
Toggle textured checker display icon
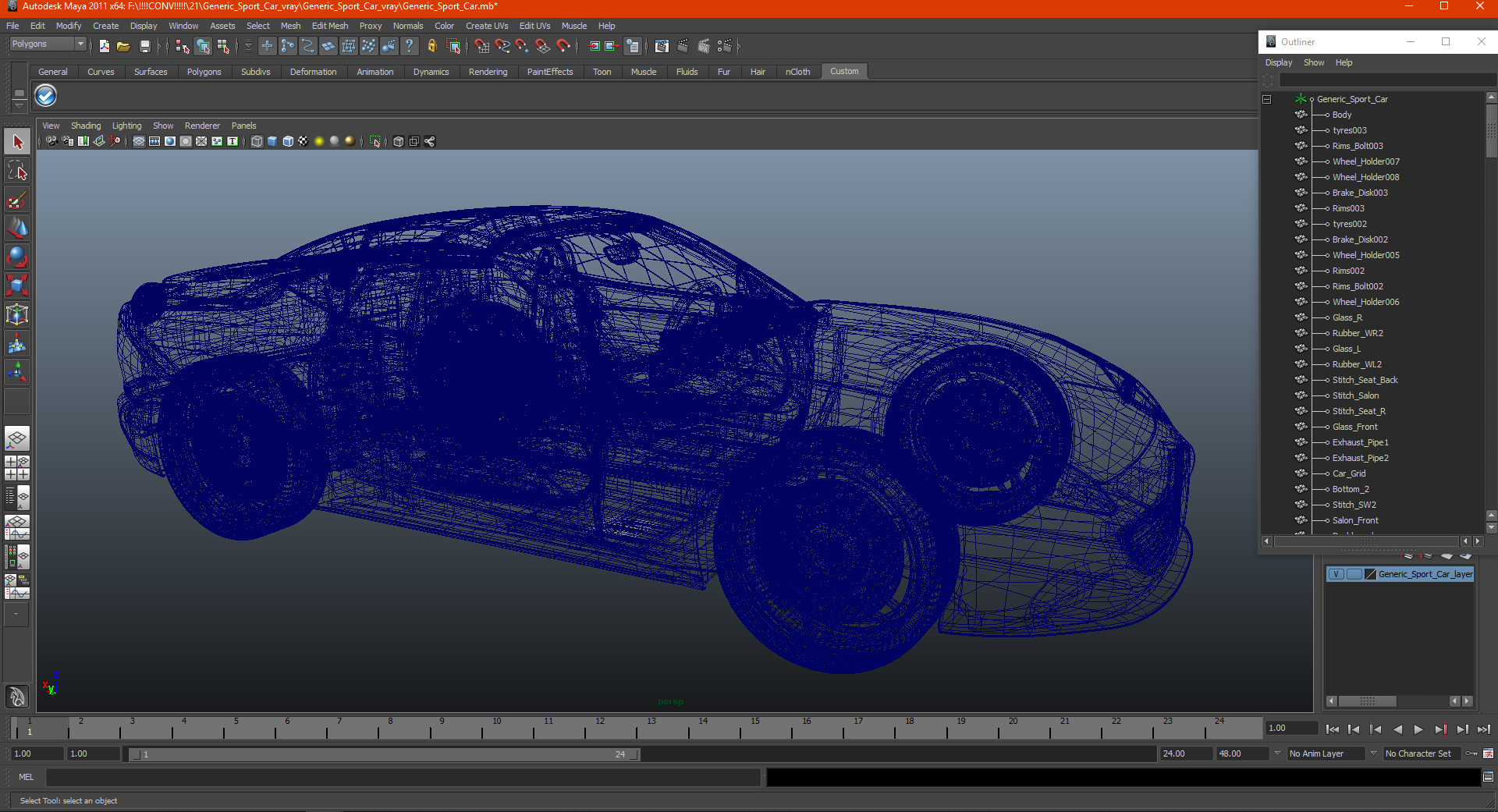pyautogui.click(x=303, y=141)
